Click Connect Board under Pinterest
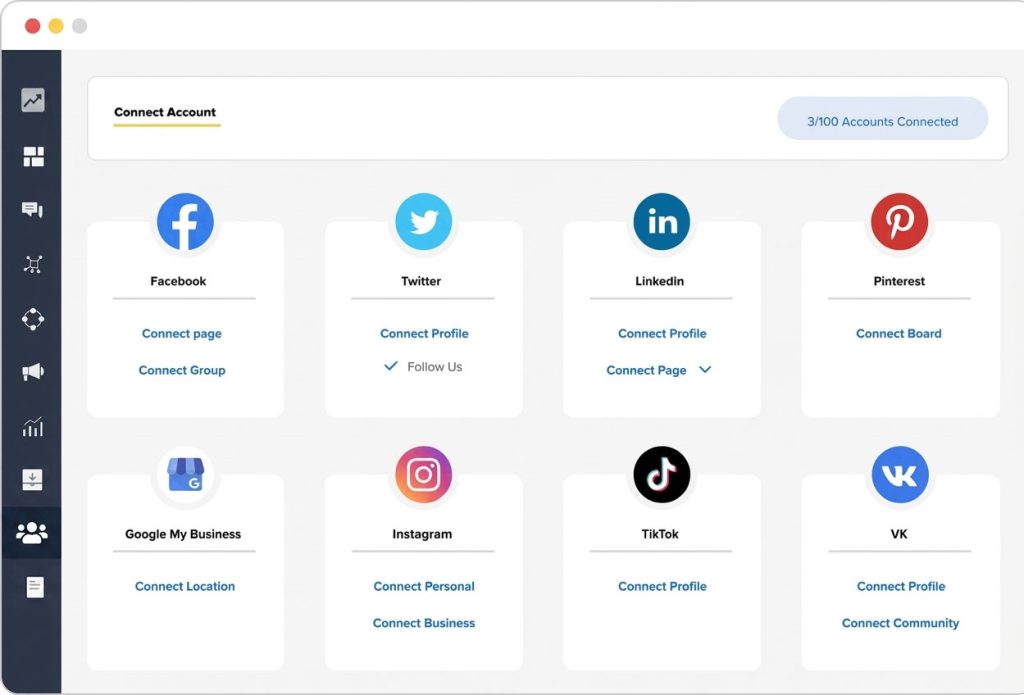The image size is (1024, 695). (x=898, y=334)
